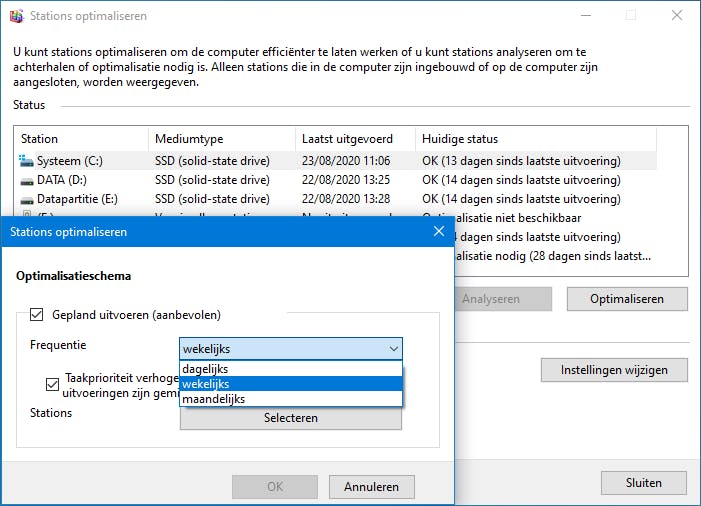Click the Optimalisatieschema heading
701x506 pixels.
pos(73,276)
